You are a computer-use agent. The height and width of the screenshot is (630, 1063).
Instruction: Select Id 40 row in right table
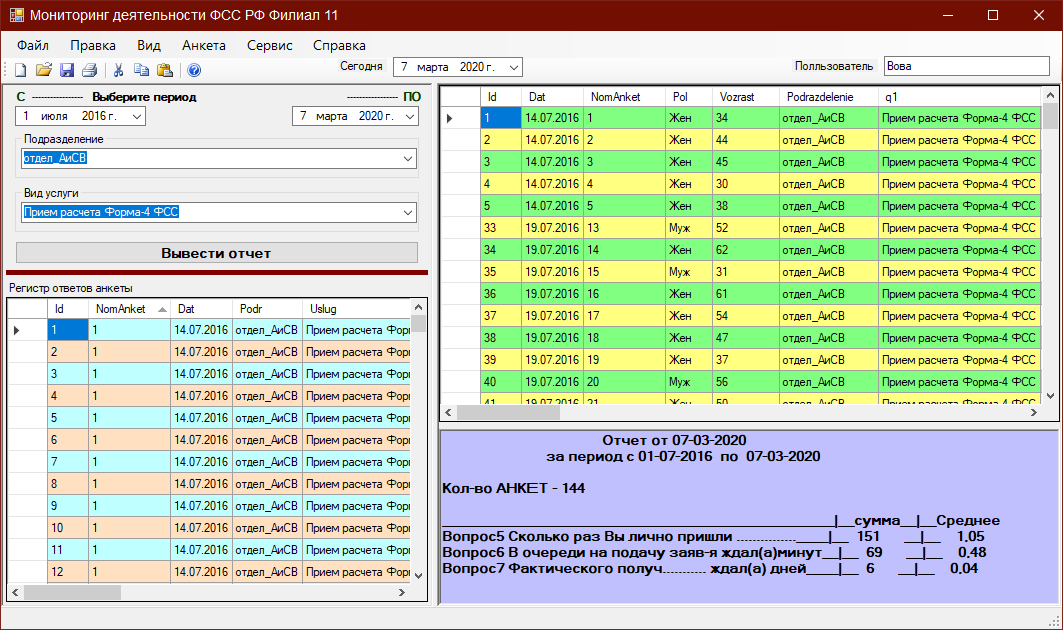(x=500, y=382)
